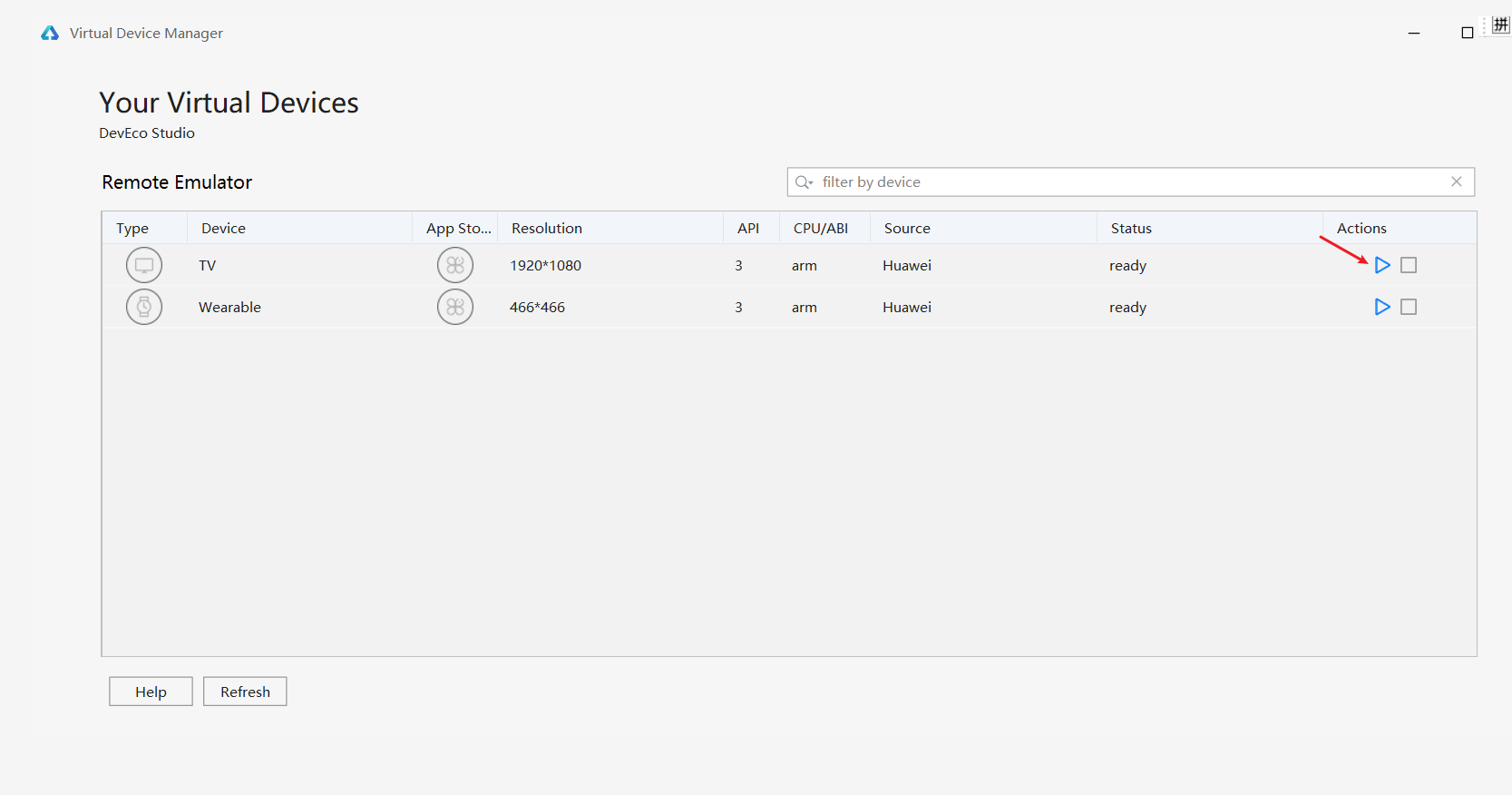The width and height of the screenshot is (1512, 795).
Task: Sort by the Status column header
Action: pyautogui.click(x=1130, y=229)
